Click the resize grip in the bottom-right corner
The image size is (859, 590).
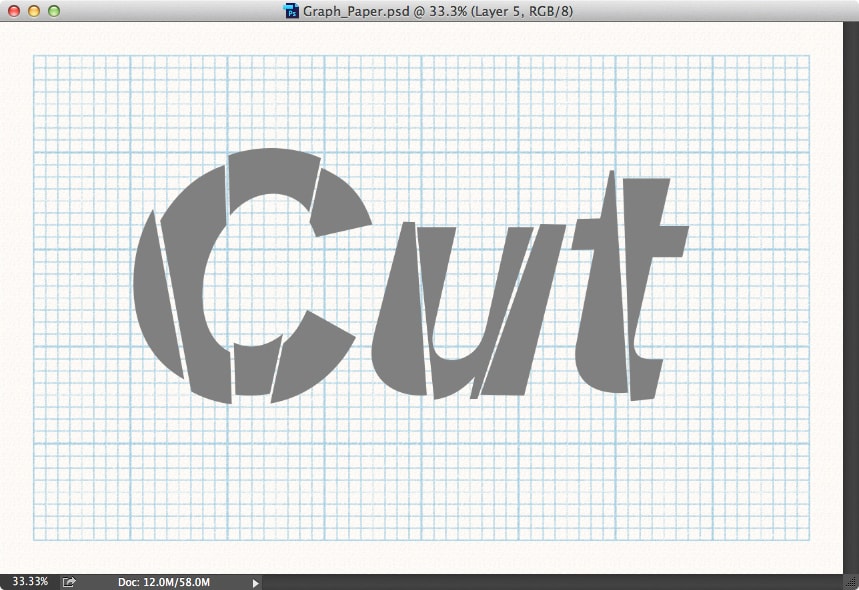pos(852,583)
